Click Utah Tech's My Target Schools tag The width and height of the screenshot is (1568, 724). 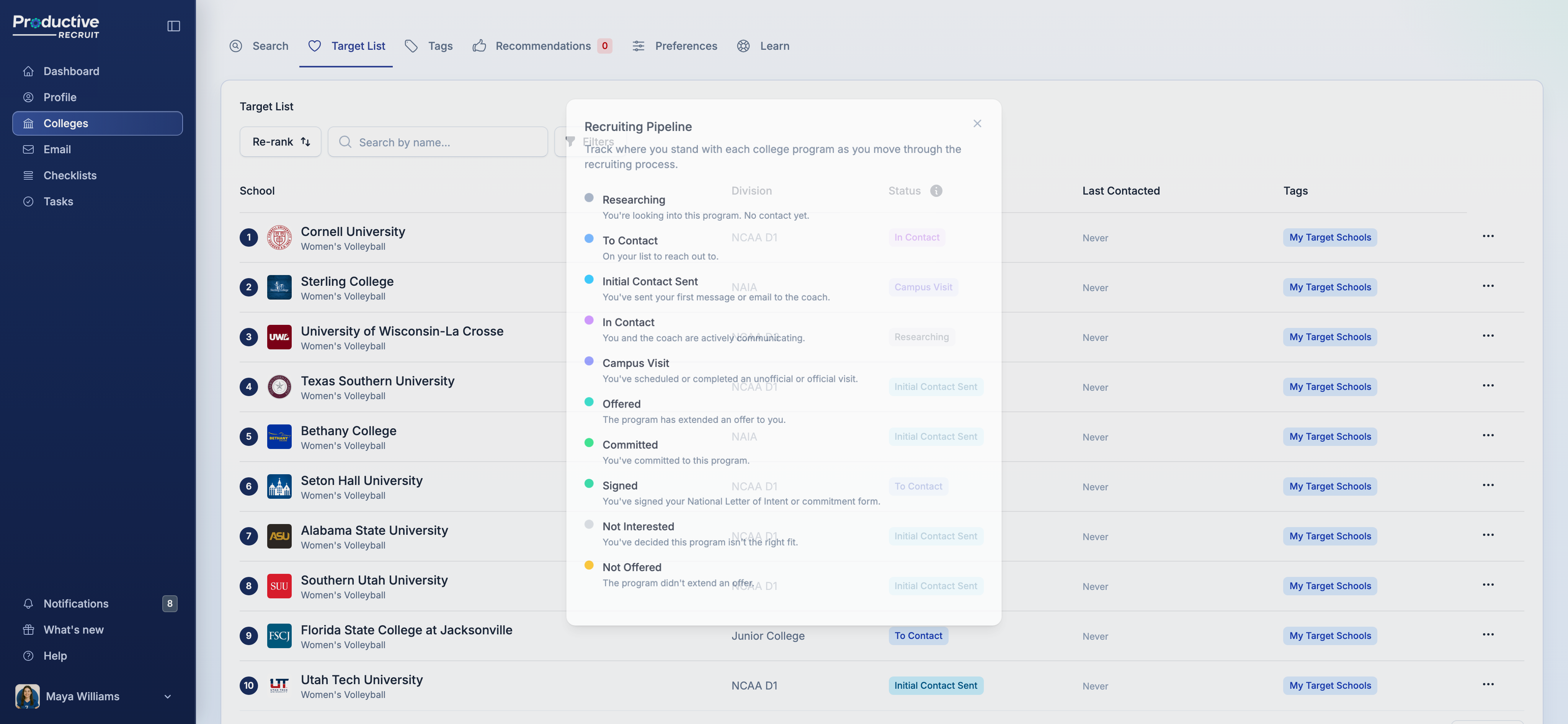click(x=1330, y=686)
